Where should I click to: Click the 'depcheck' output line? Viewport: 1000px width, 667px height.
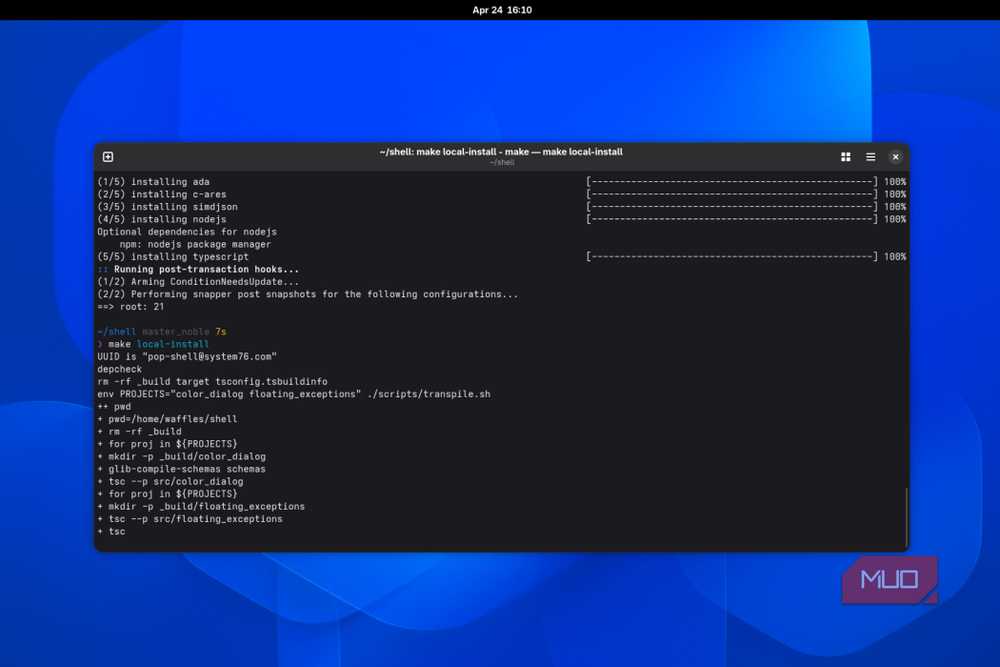click(119, 369)
